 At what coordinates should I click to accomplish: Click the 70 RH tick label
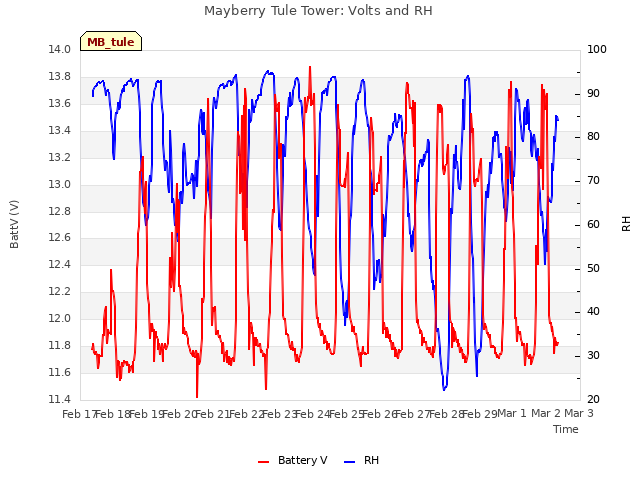coord(593,180)
